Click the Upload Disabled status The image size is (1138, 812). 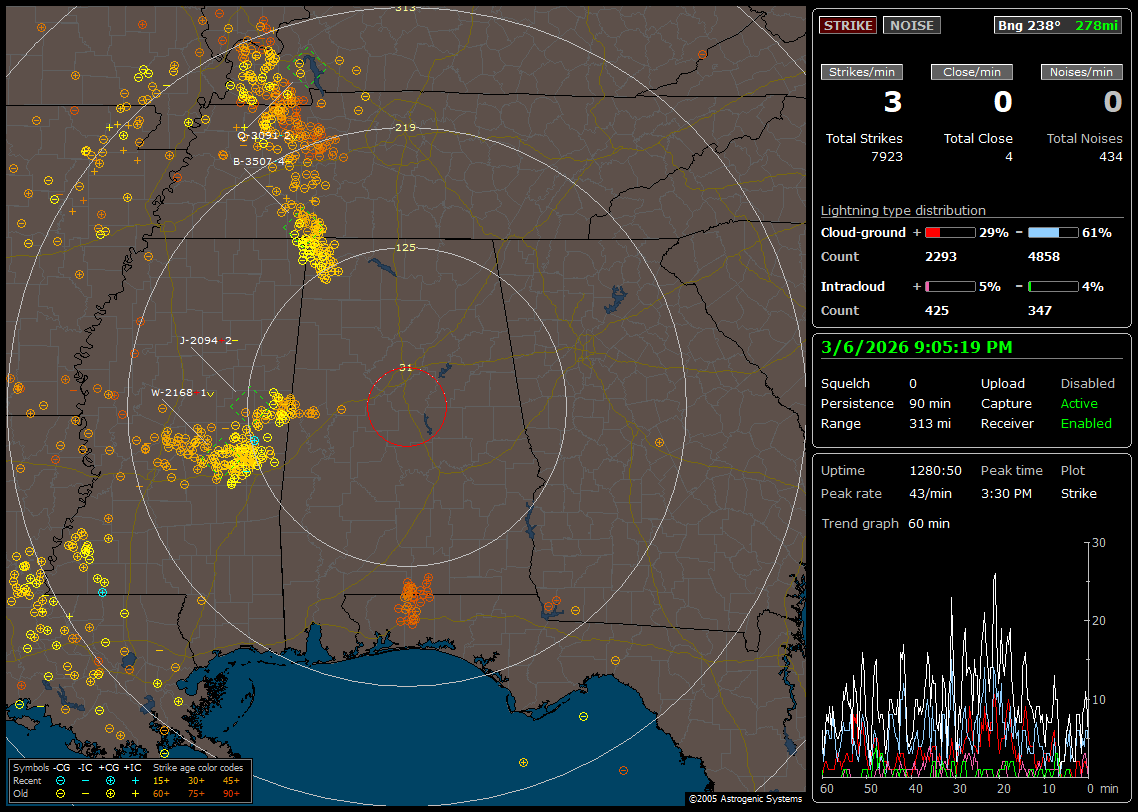[x=1087, y=384]
